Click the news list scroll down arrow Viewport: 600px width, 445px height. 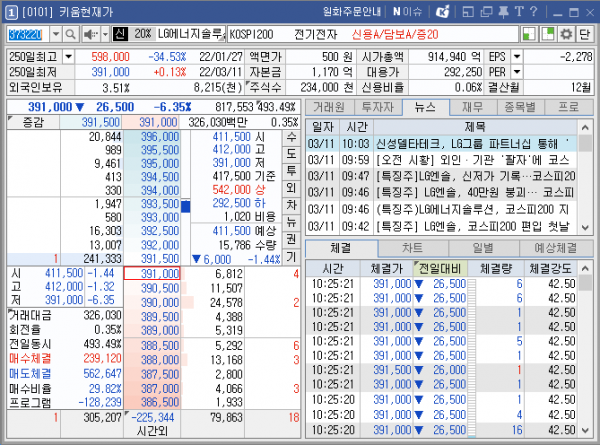[x=585, y=228]
